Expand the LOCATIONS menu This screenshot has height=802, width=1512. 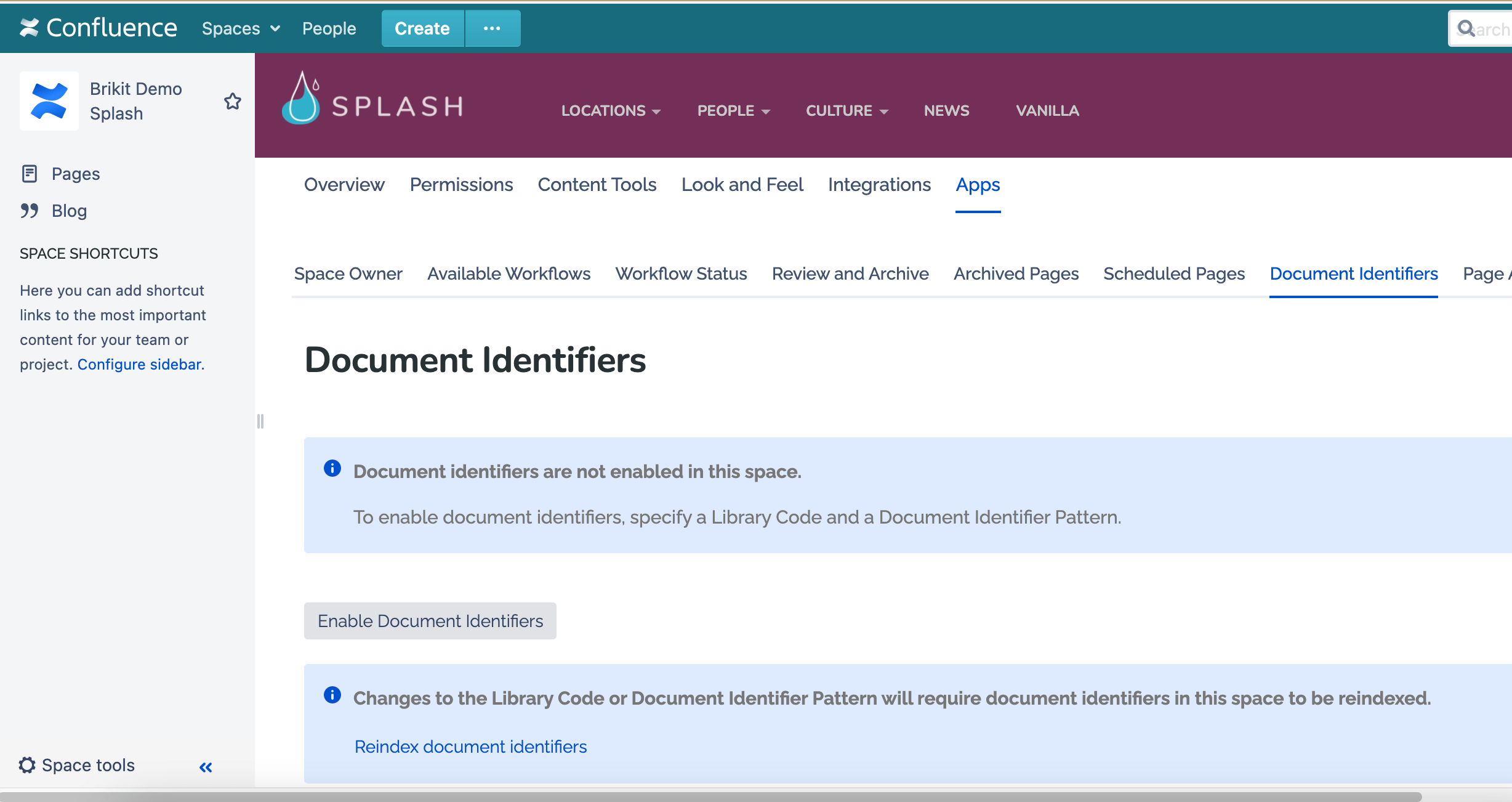tap(611, 111)
